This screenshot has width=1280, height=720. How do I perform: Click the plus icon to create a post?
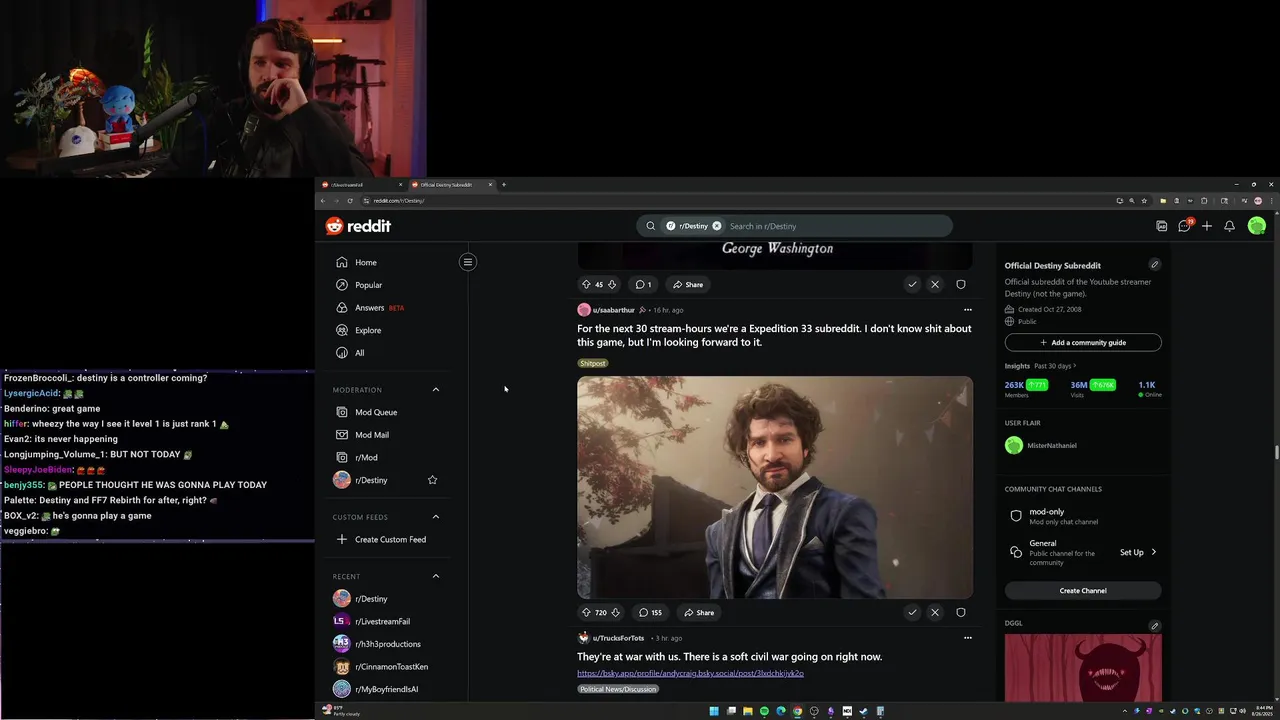1207,226
